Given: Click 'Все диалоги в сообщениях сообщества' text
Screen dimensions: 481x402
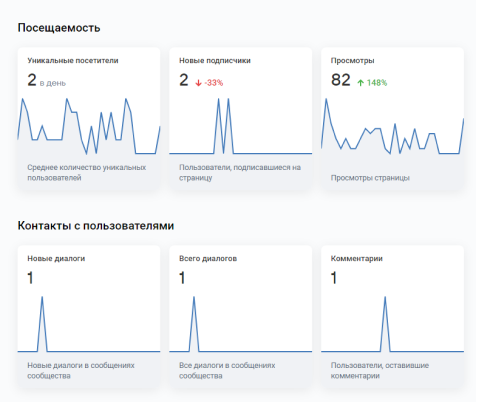Looking at the screenshot, I should click(x=227, y=371).
